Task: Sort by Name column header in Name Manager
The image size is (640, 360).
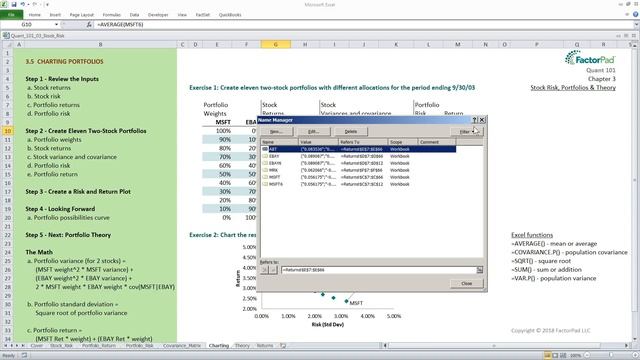Action: coord(280,142)
